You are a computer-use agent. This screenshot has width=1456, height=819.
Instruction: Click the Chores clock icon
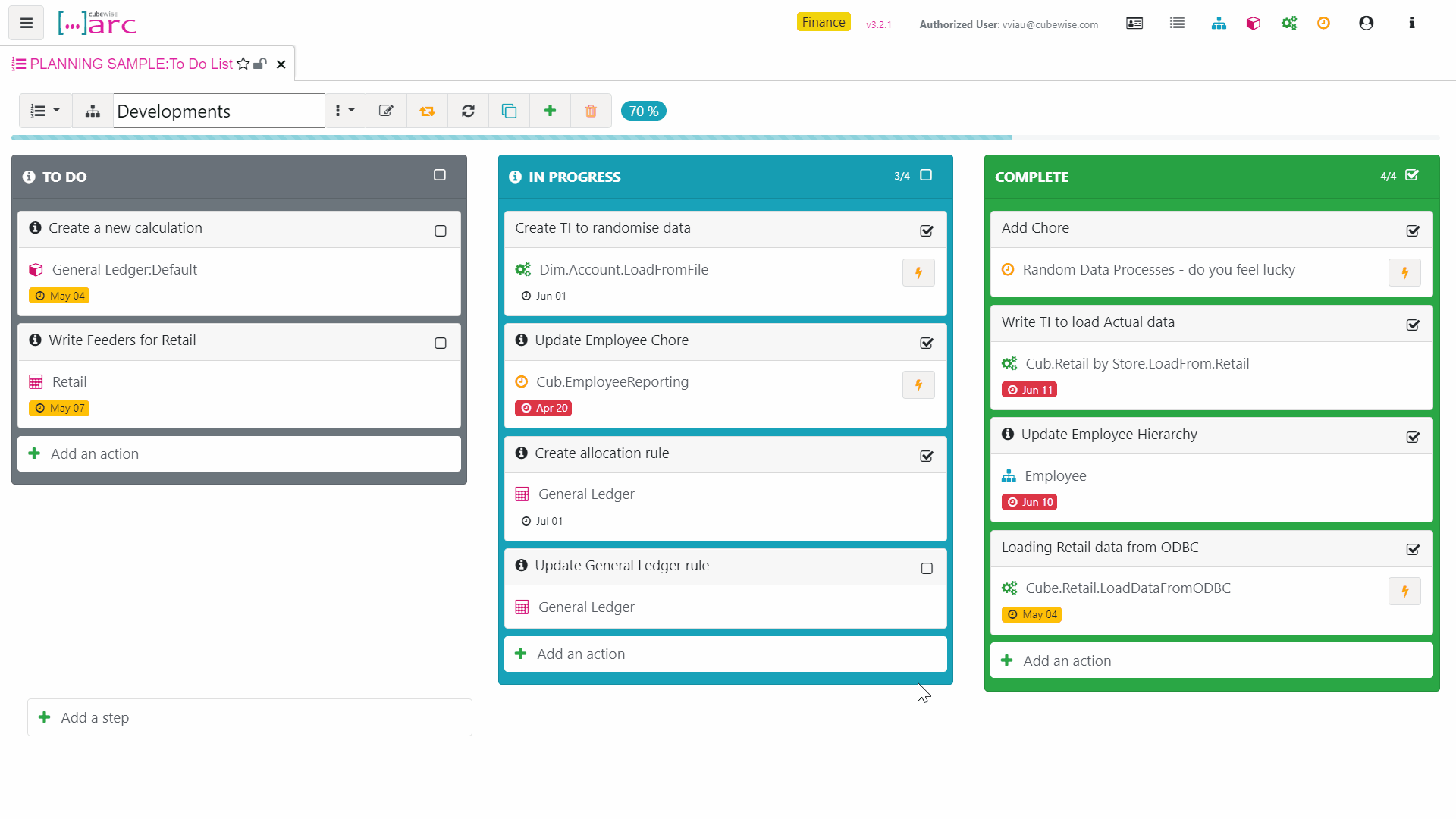pos(1323,24)
